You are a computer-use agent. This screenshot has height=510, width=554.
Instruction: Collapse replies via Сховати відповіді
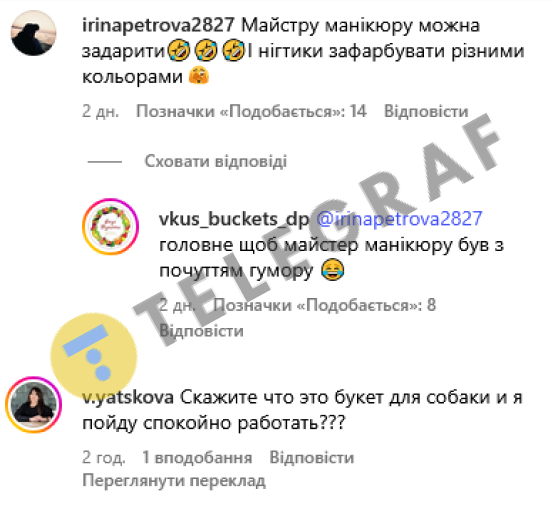click(x=216, y=162)
